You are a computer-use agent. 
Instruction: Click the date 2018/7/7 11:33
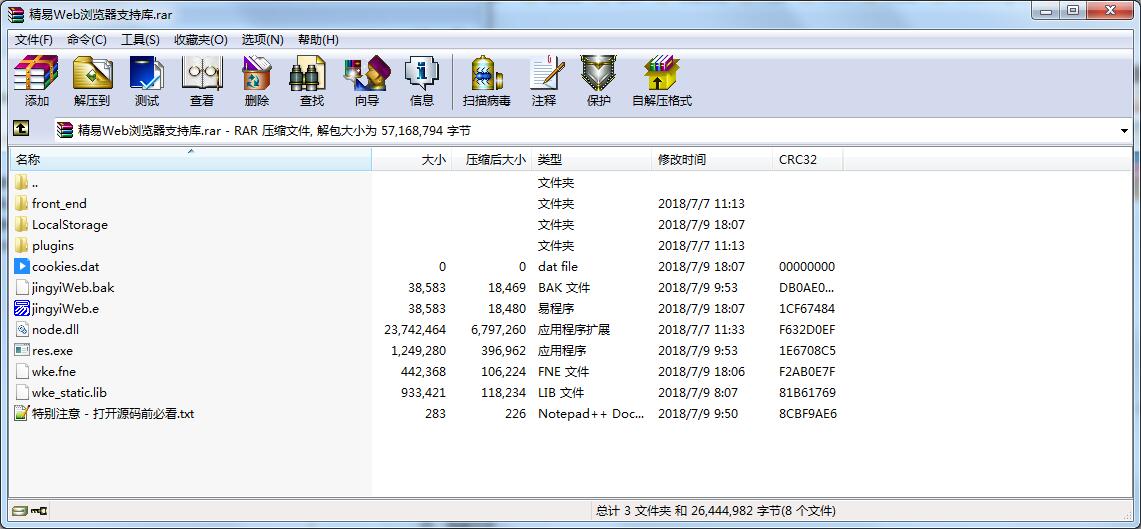tap(701, 330)
